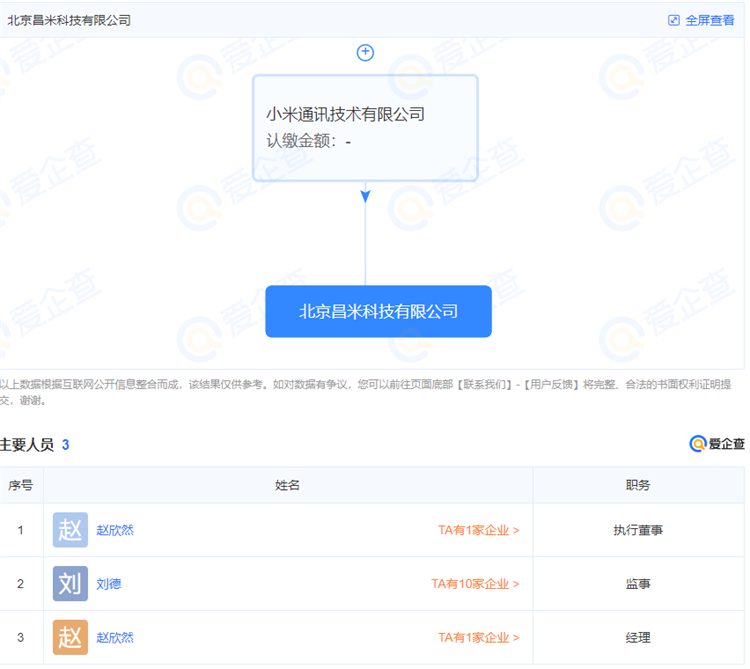Click the 爱企查 logo beside 主要人员
750x669 pixels.
(717, 444)
